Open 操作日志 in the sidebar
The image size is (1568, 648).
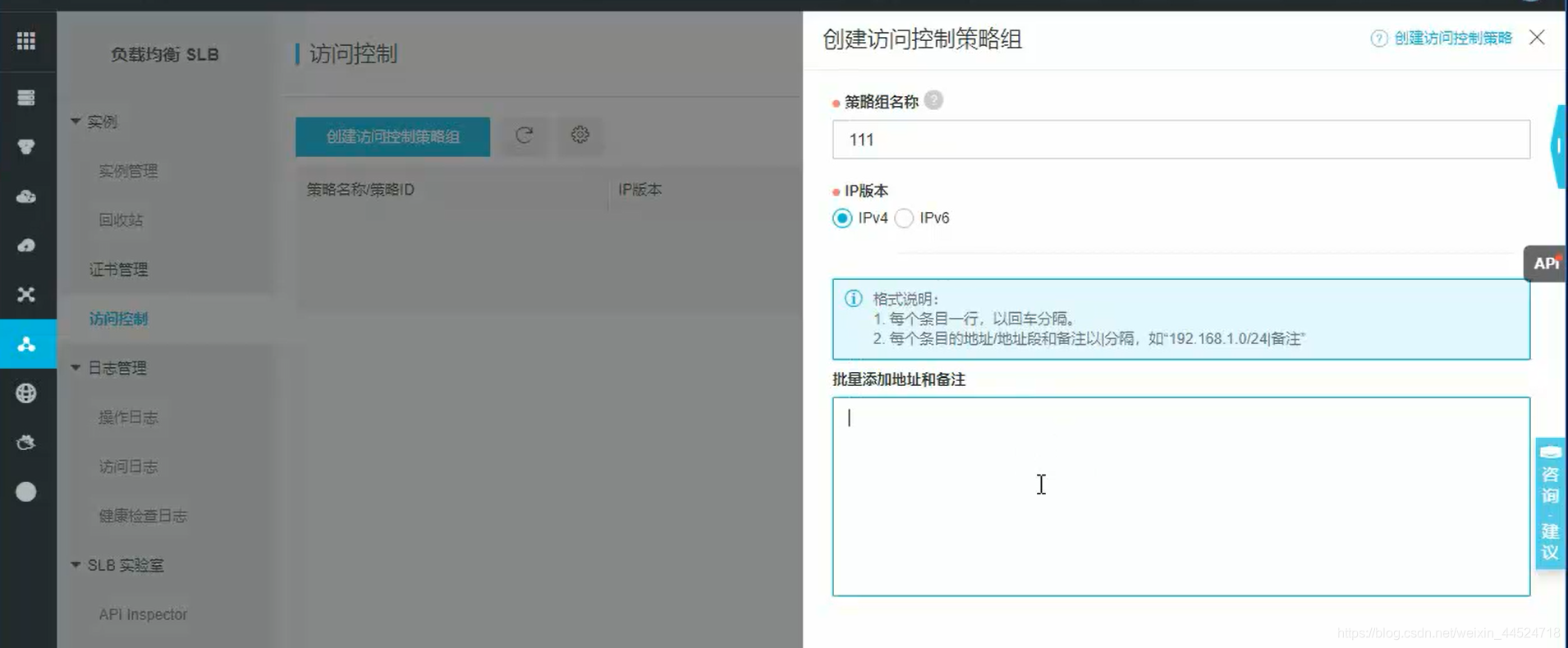point(128,417)
